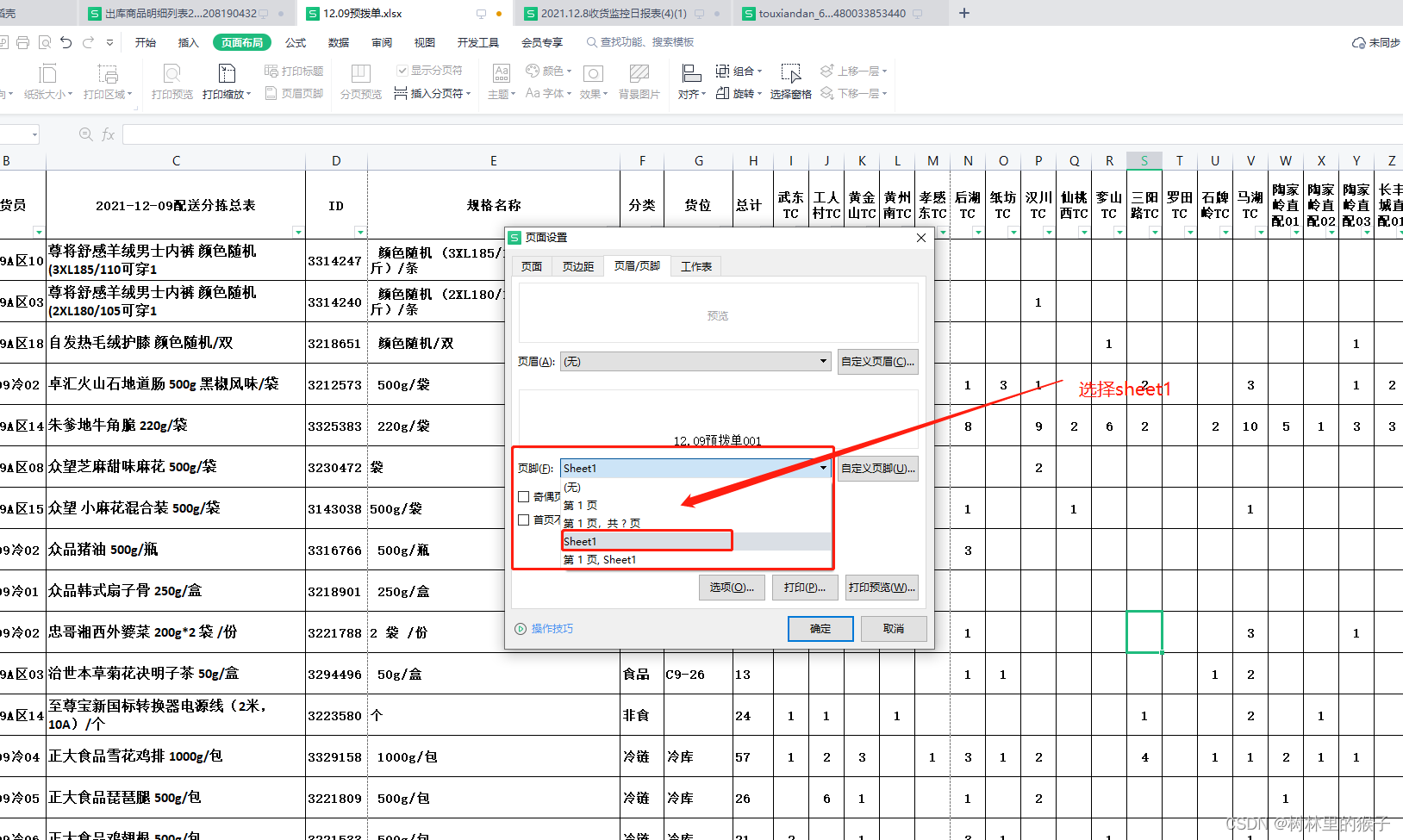Open page break preview (分页预览)
The width and height of the screenshot is (1403, 840).
click(361, 83)
